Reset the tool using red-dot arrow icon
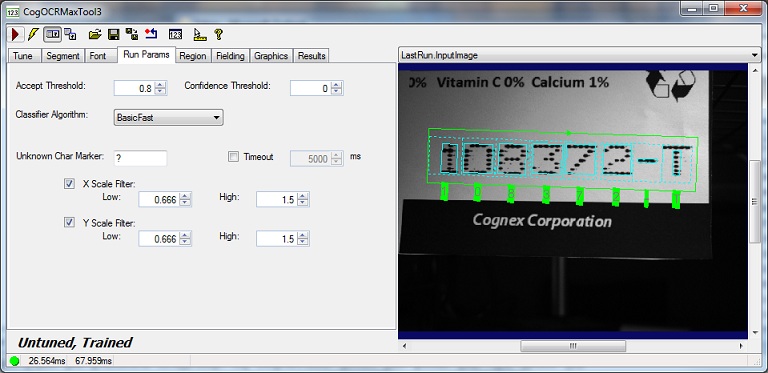This screenshot has height=373, width=768. point(151,34)
